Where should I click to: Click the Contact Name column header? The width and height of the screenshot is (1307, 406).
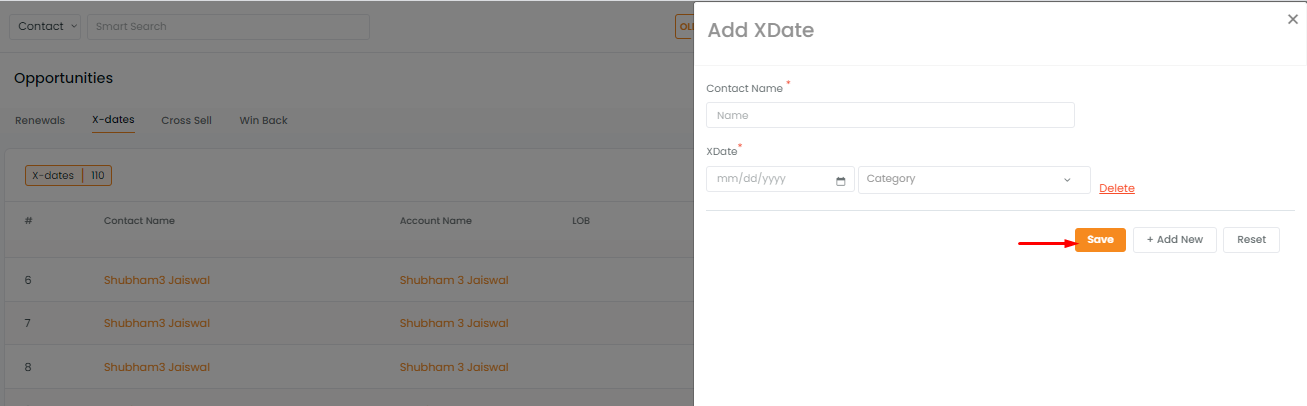point(139,221)
